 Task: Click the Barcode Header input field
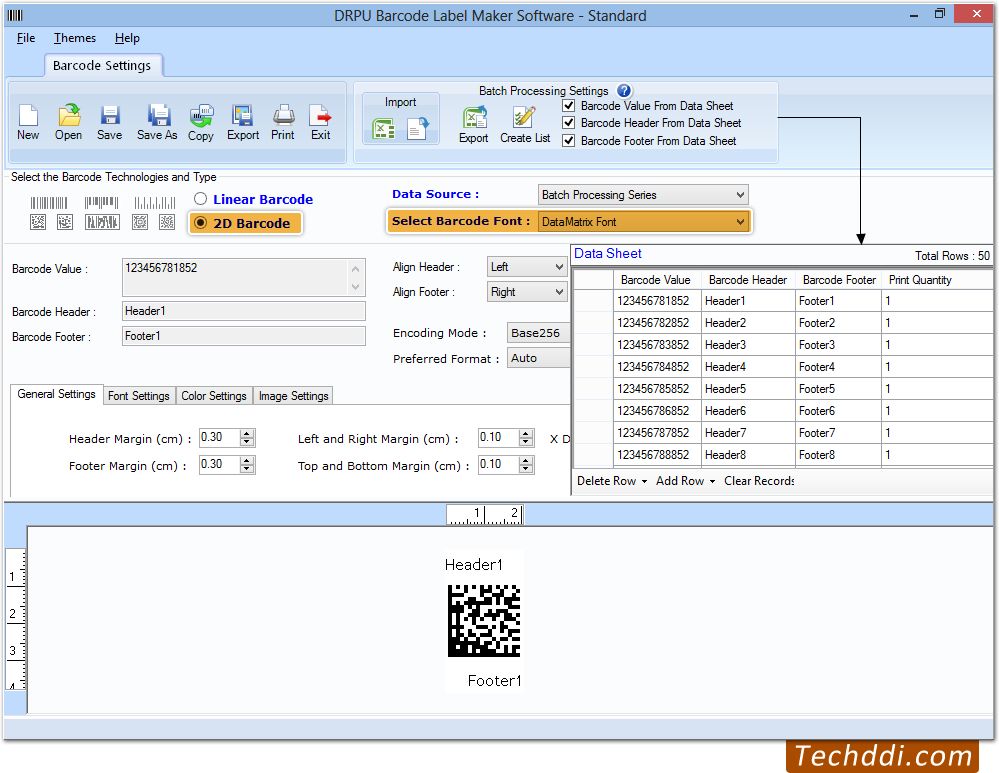tap(243, 311)
